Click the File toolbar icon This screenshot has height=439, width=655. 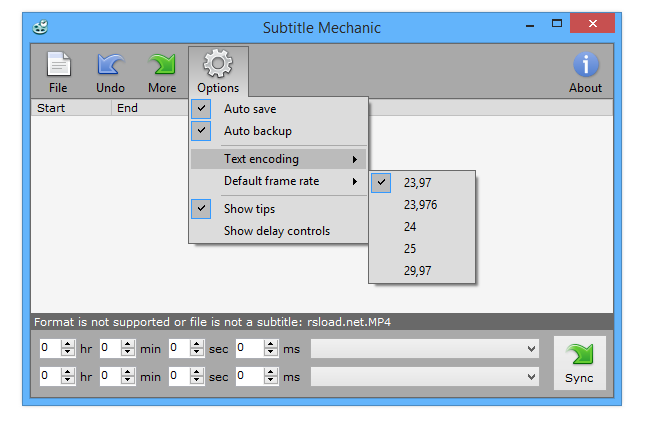pyautogui.click(x=59, y=66)
